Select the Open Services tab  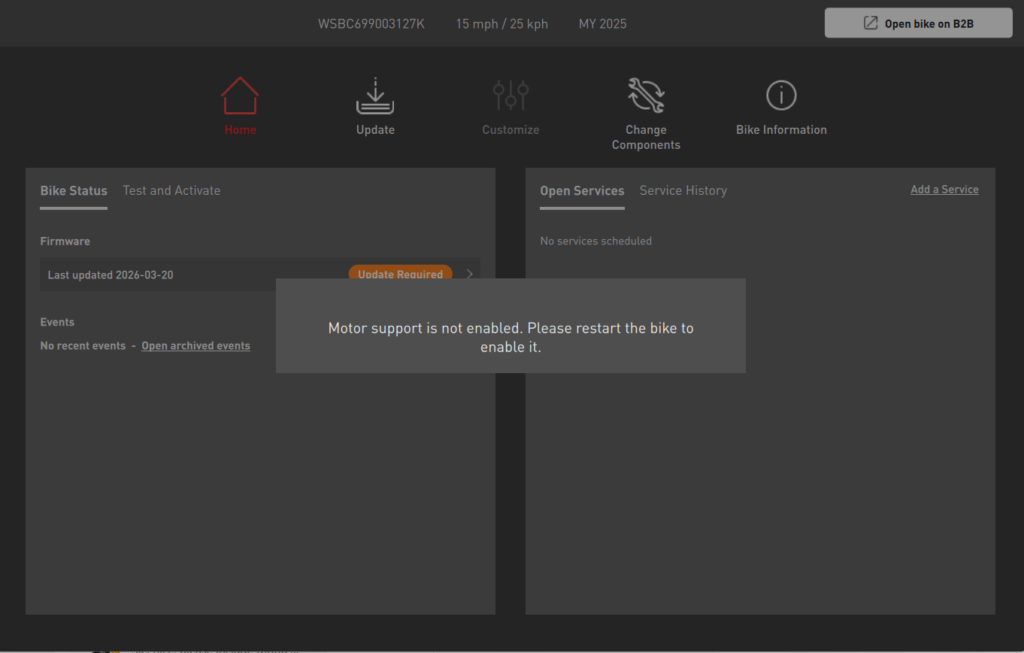(582, 190)
